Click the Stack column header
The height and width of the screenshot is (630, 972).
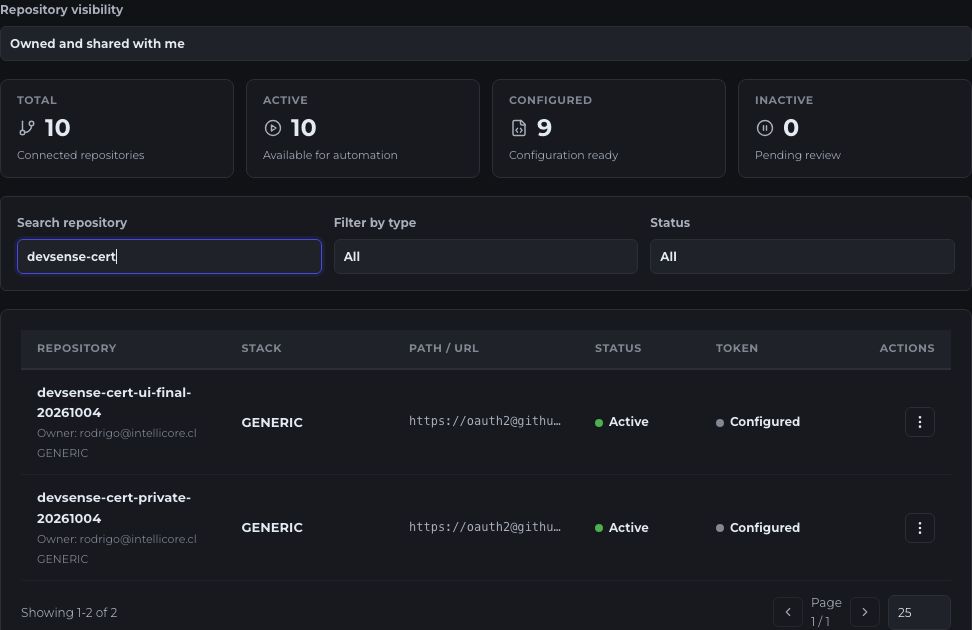[262, 348]
